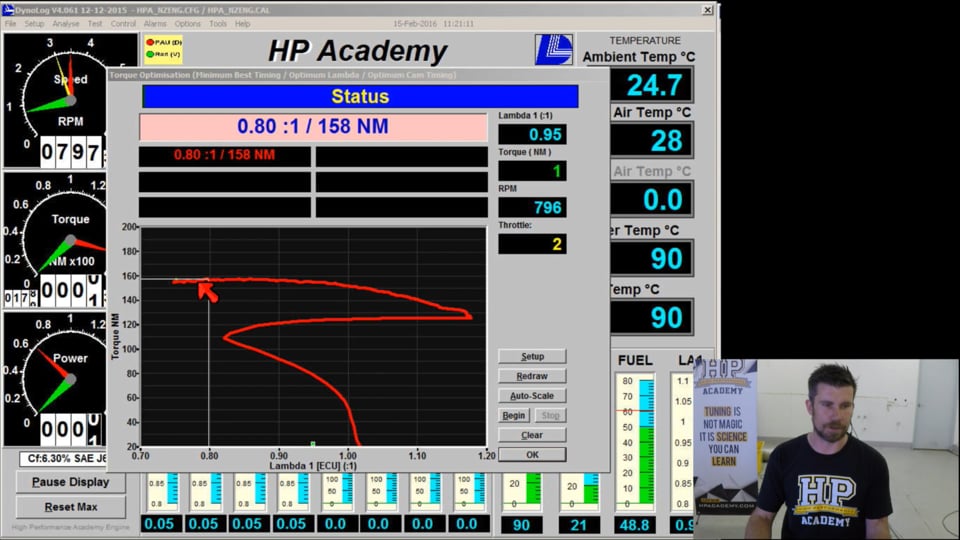The height and width of the screenshot is (540, 960).
Task: Click the DynoLog app icon in title bar
Action: point(8,9)
